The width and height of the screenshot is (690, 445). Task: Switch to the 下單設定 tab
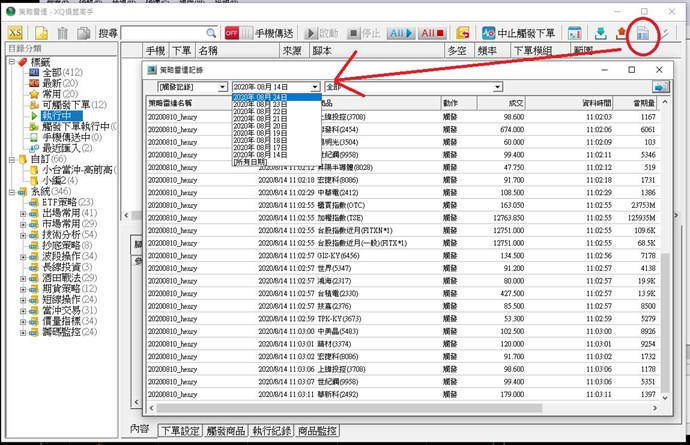tap(178, 431)
